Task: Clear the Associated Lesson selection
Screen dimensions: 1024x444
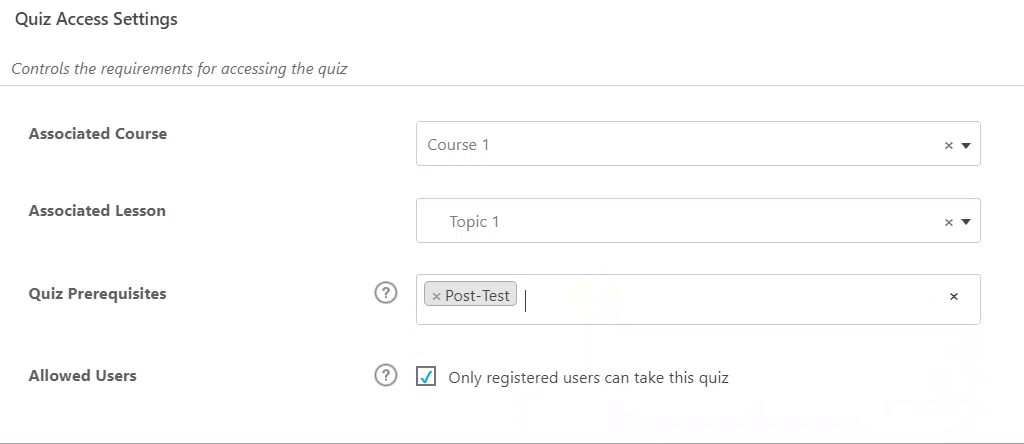Action: point(949,222)
